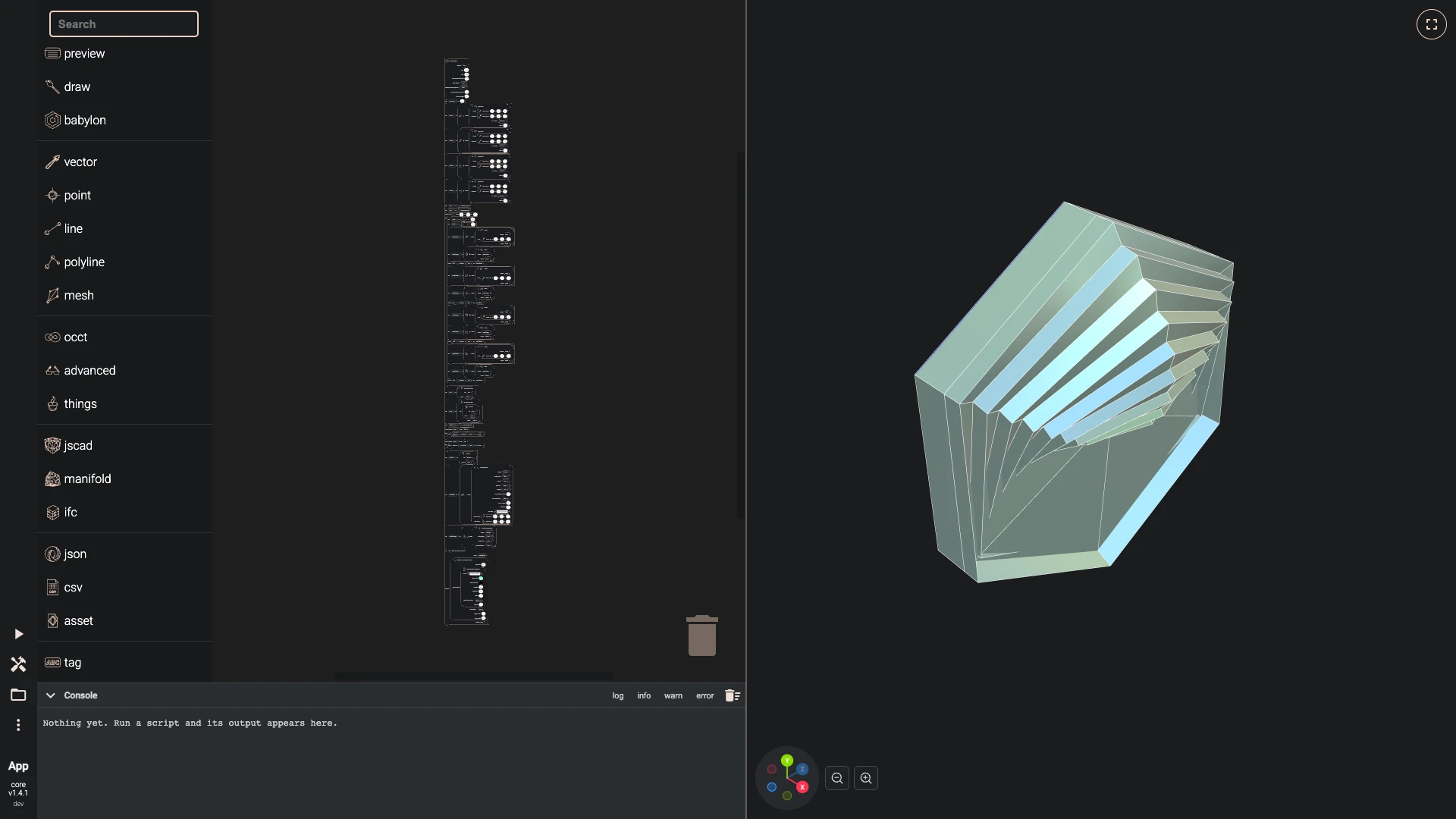This screenshot has height=819, width=1456.
Task: Collapse the Console panel chevron
Action: pos(50,695)
